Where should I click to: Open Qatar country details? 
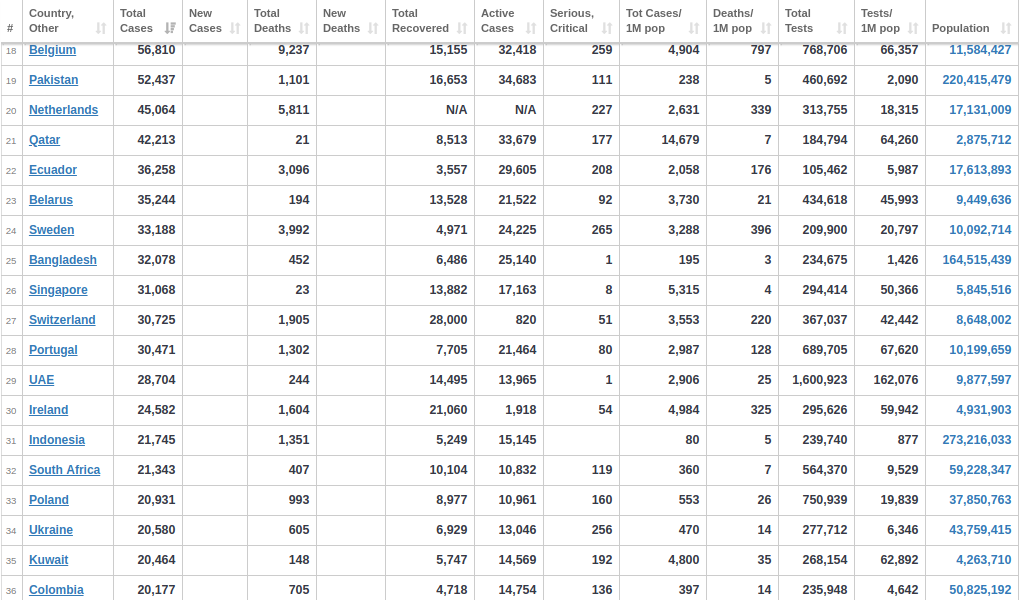click(x=44, y=140)
